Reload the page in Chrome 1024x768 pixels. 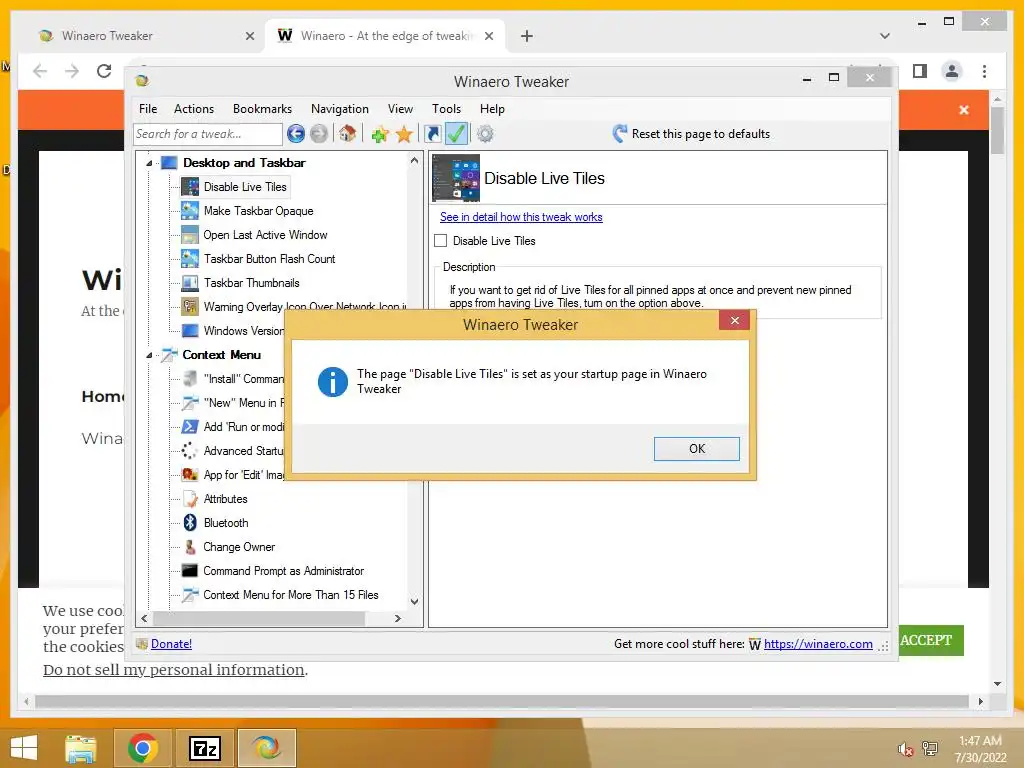point(104,71)
